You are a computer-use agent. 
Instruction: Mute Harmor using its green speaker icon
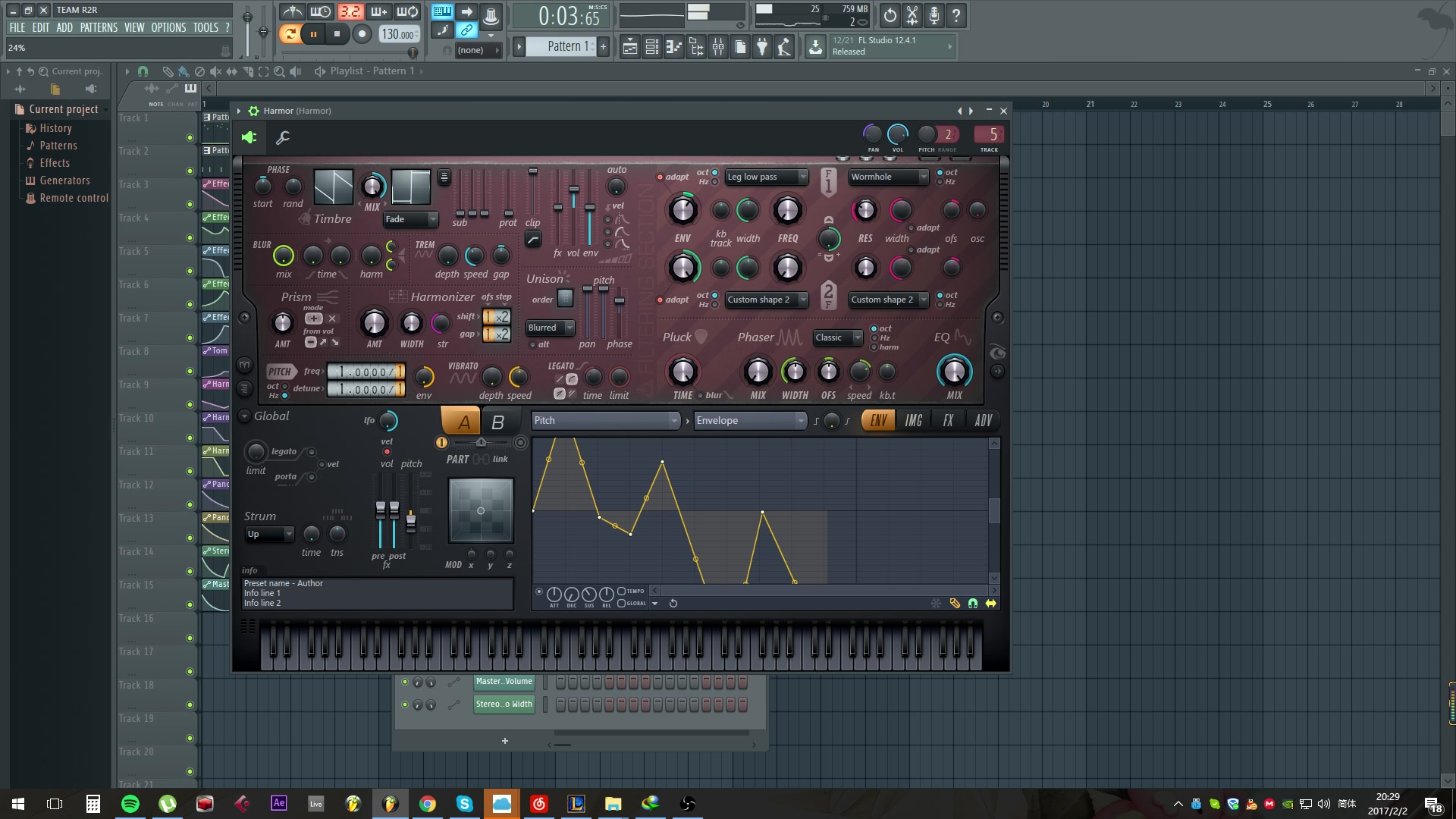tap(250, 137)
